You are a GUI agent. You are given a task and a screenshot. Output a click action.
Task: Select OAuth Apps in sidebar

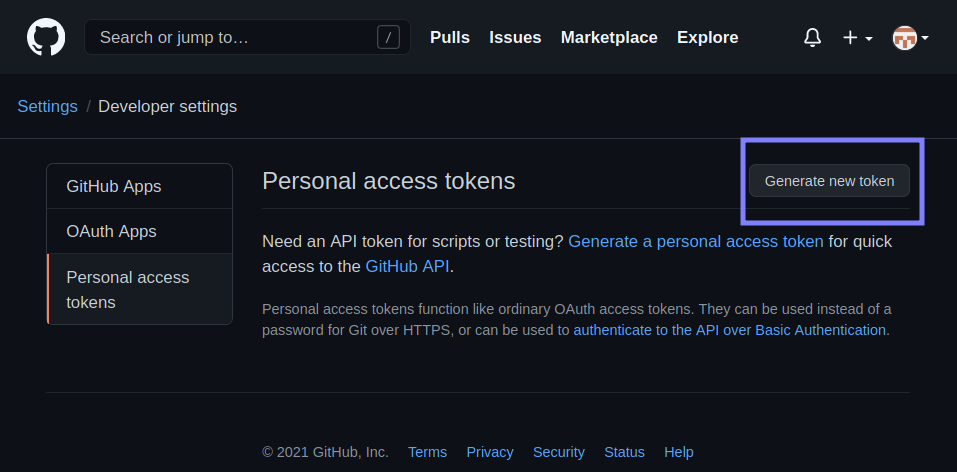[x=112, y=232]
